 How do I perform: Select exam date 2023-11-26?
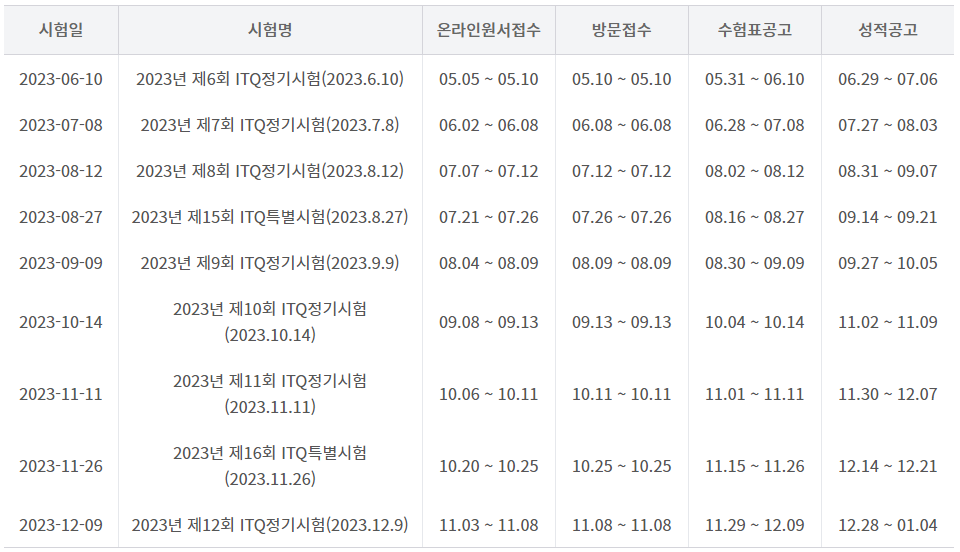(x=61, y=466)
